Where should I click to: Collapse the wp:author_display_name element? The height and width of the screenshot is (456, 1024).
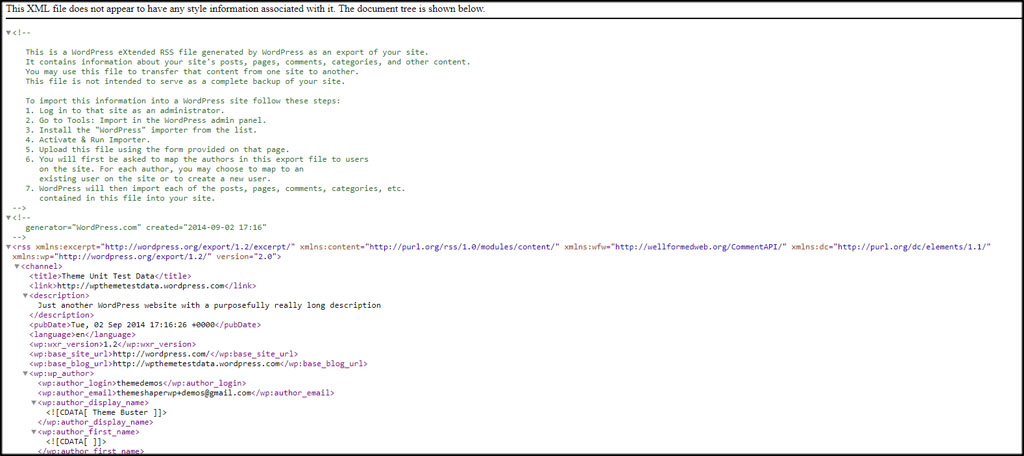(x=34, y=403)
